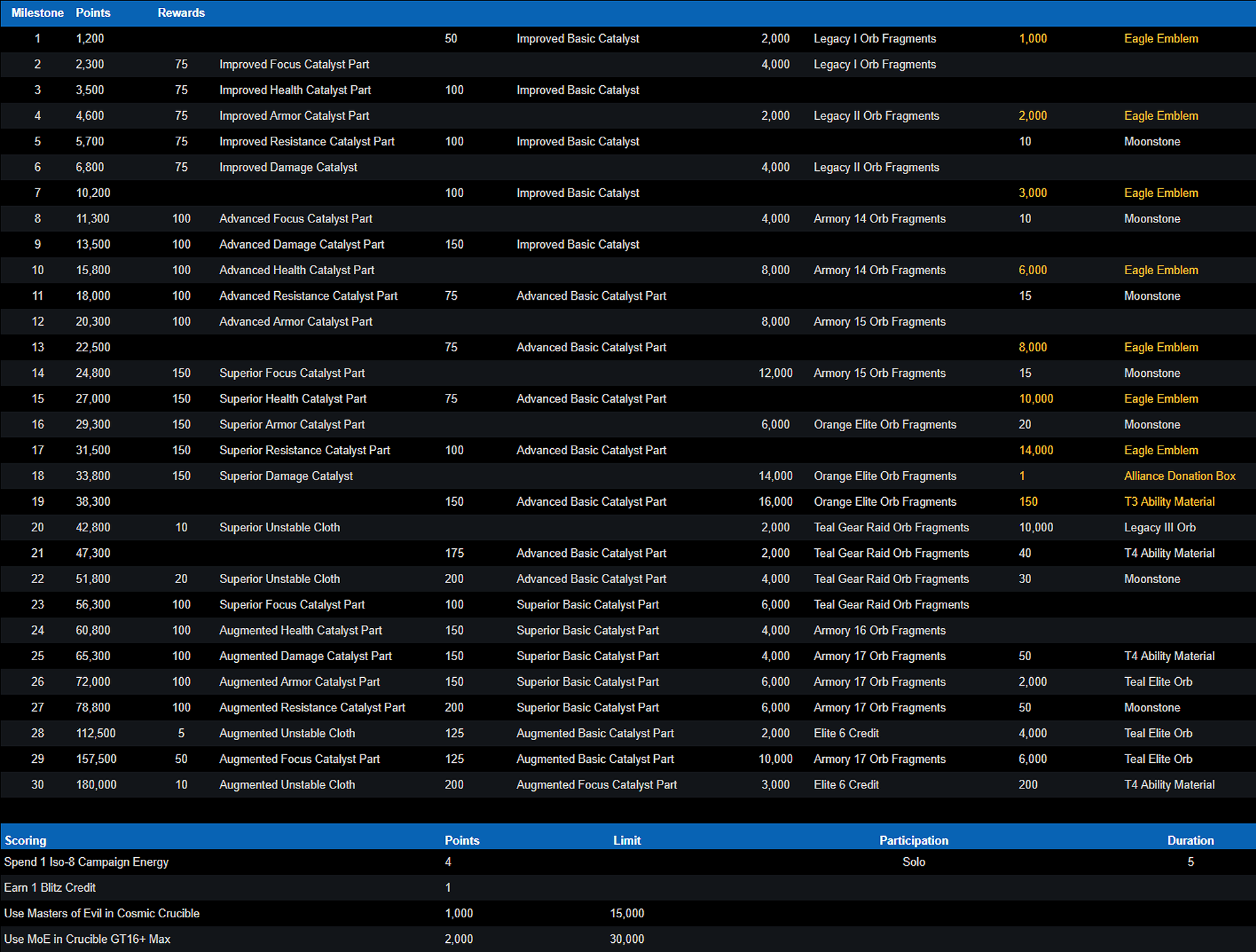Click the Duration column header

pyautogui.click(x=1190, y=840)
